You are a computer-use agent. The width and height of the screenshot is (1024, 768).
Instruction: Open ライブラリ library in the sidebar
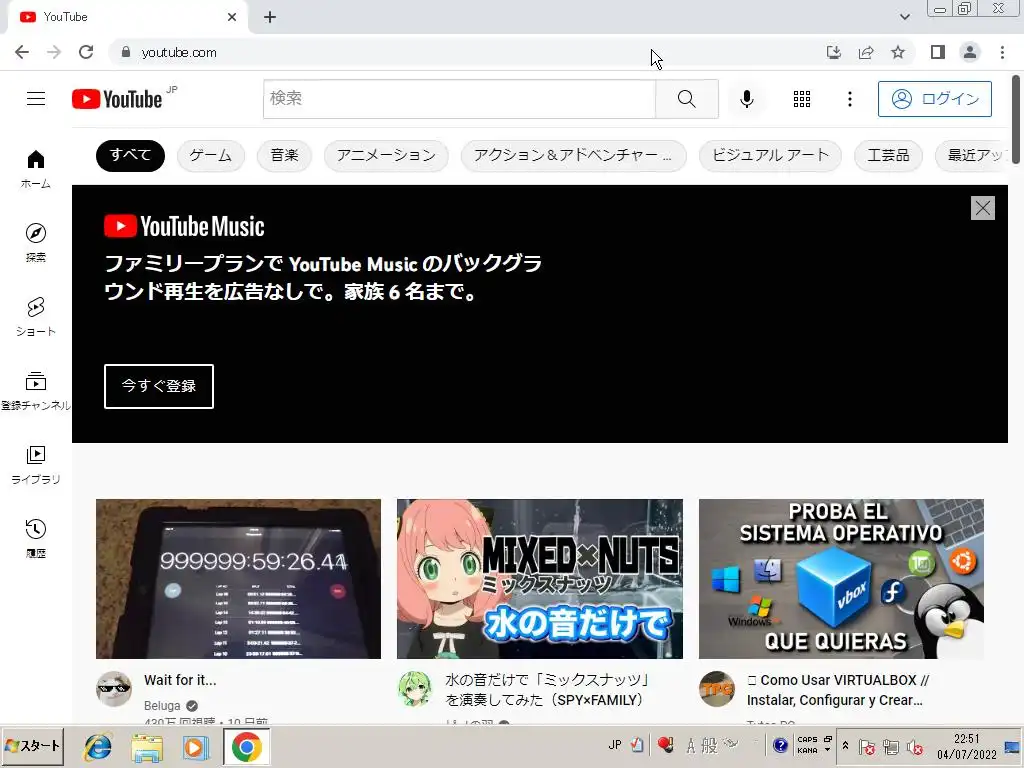click(x=36, y=465)
